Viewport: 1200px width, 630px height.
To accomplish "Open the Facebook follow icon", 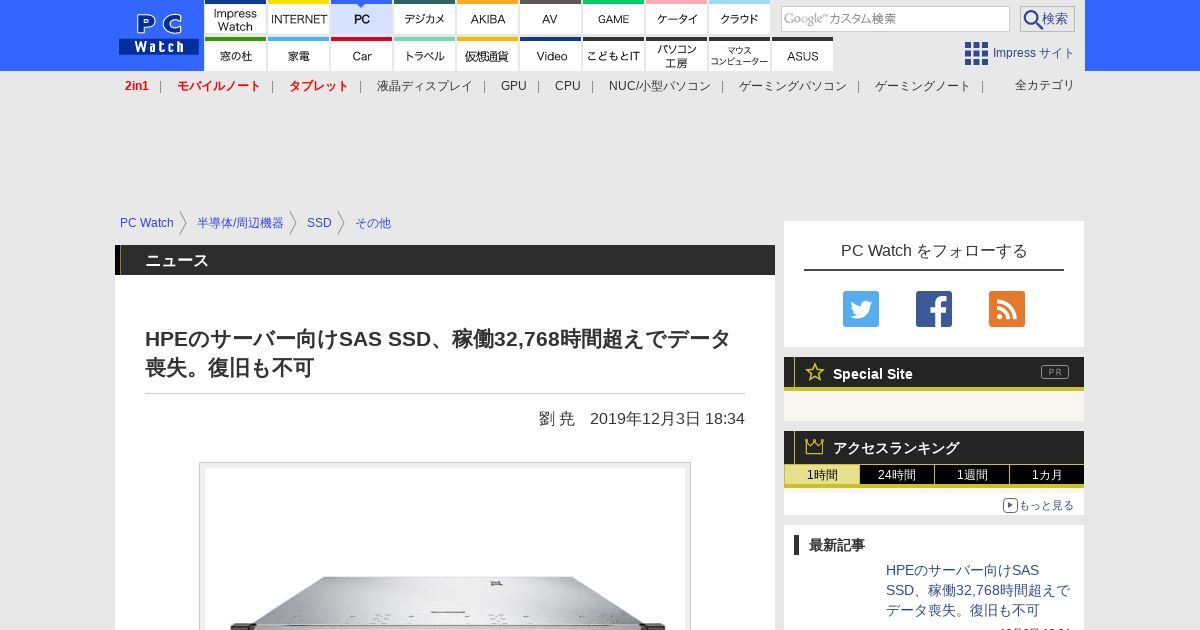I will pyautogui.click(x=934, y=309).
